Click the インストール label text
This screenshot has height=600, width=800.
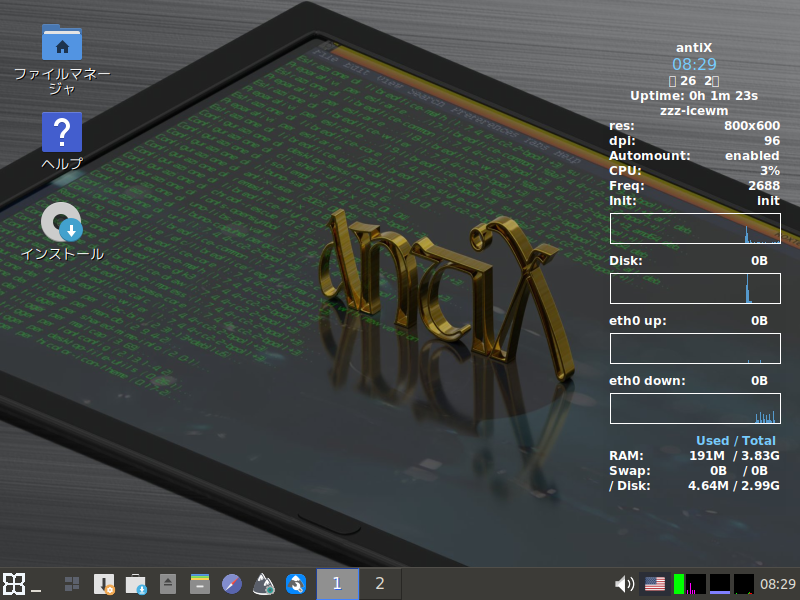pos(62,254)
